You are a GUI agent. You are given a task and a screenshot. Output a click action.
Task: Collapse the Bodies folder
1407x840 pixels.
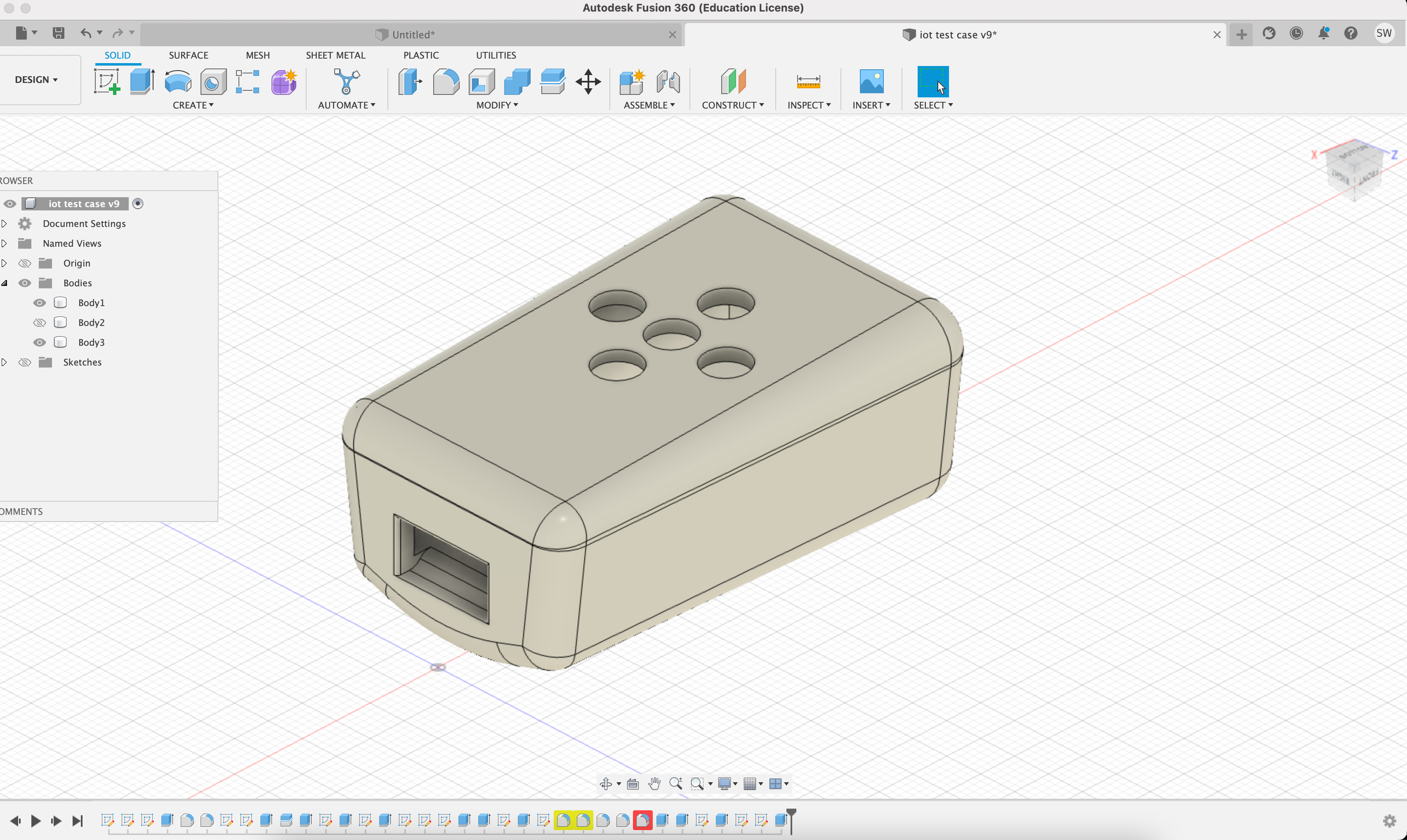(x=4, y=283)
